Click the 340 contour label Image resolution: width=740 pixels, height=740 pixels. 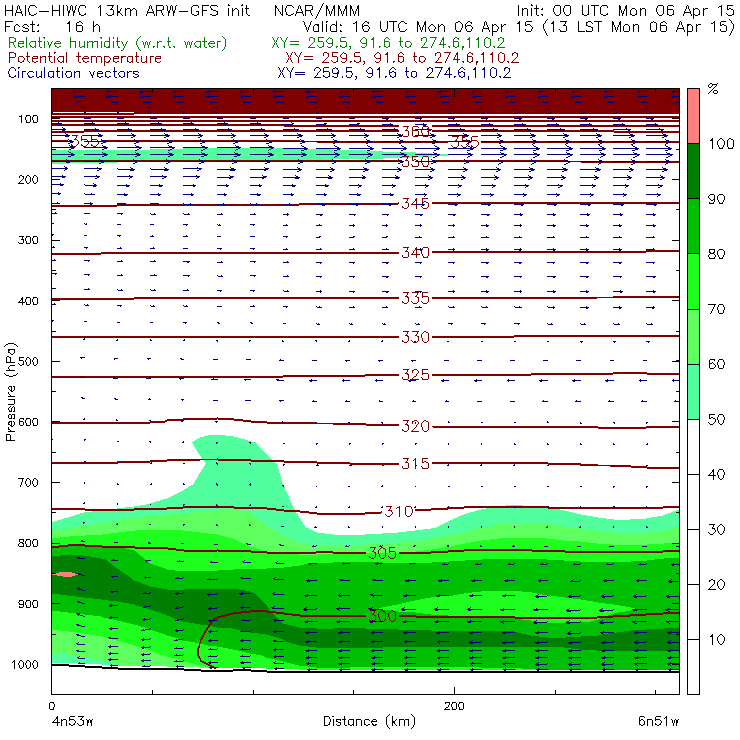[415, 253]
